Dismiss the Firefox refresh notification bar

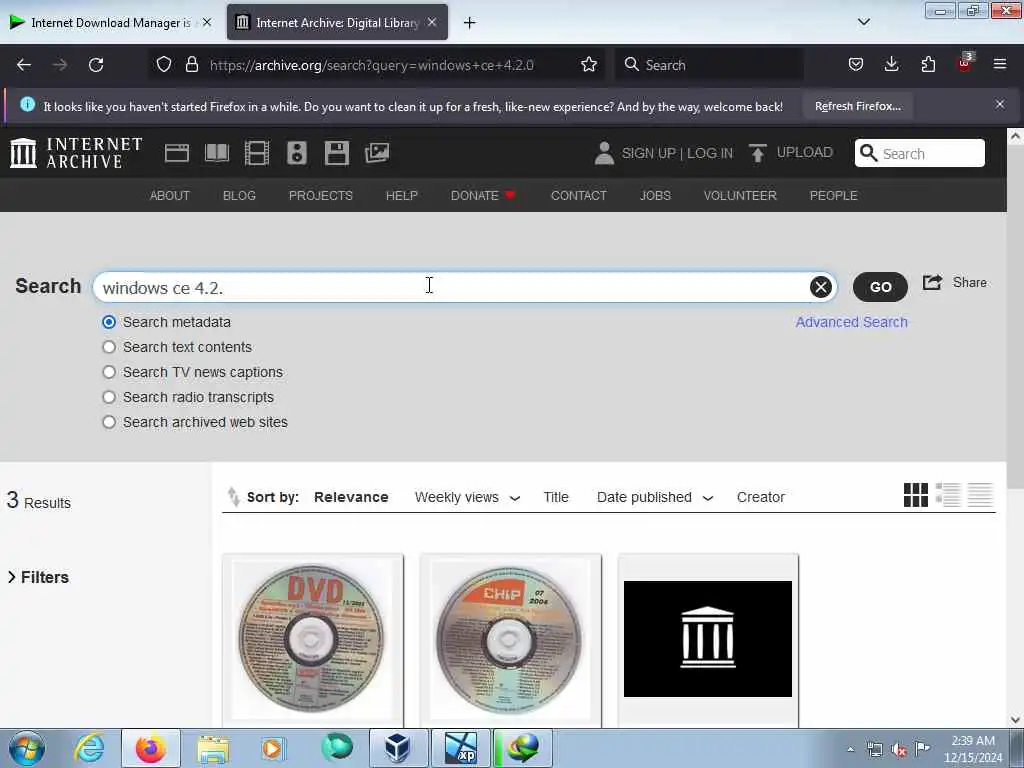(x=1000, y=104)
